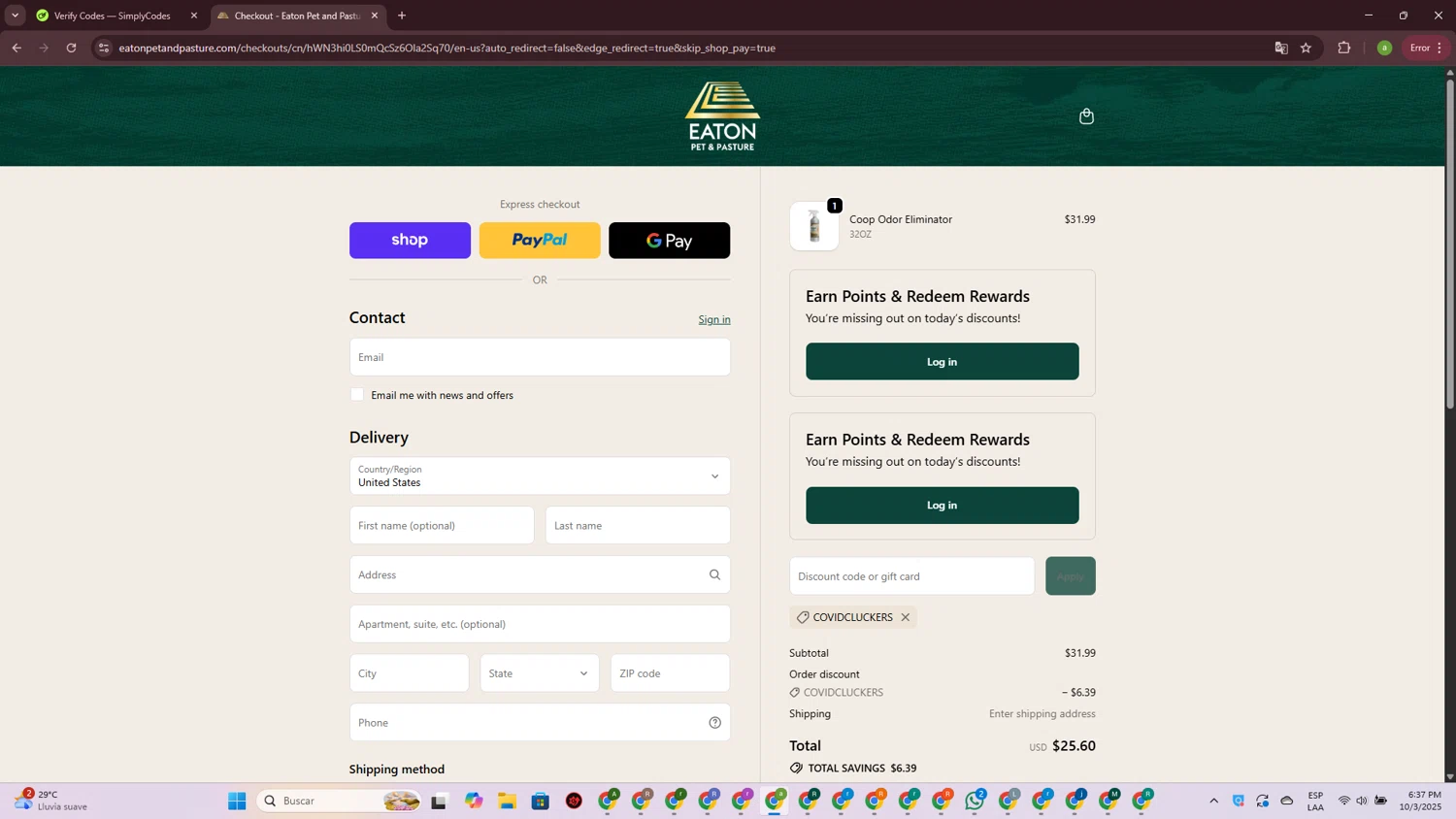Select Google Pay express checkout
This screenshot has width=1456, height=819.
(x=670, y=241)
